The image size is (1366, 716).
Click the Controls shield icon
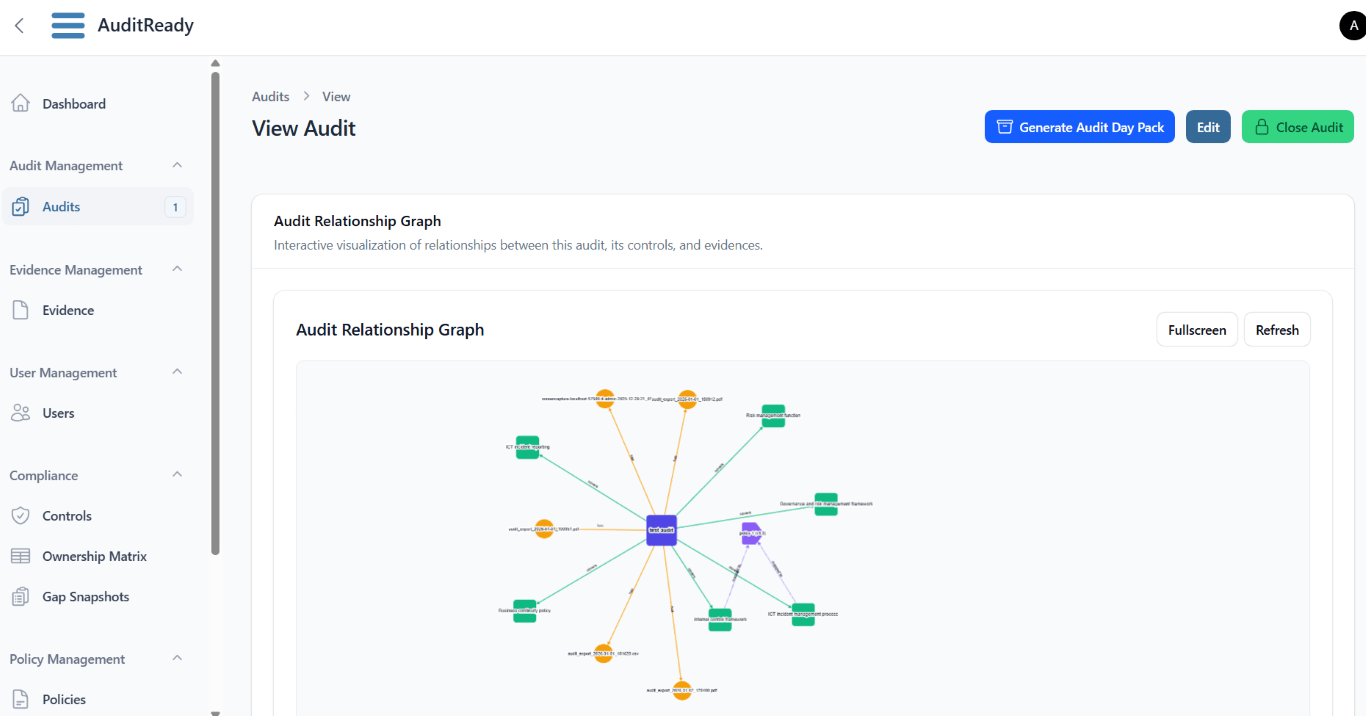[20, 516]
